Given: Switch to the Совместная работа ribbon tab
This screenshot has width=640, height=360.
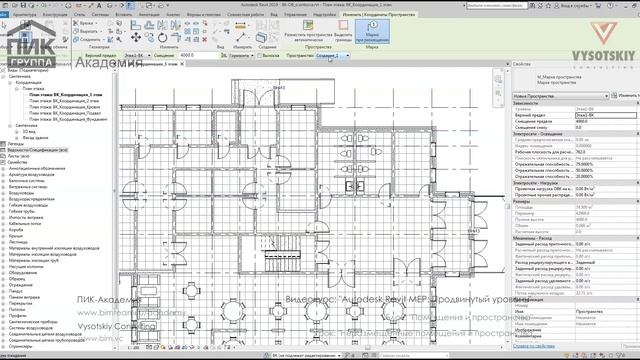Looking at the screenshot, I should [246, 15].
